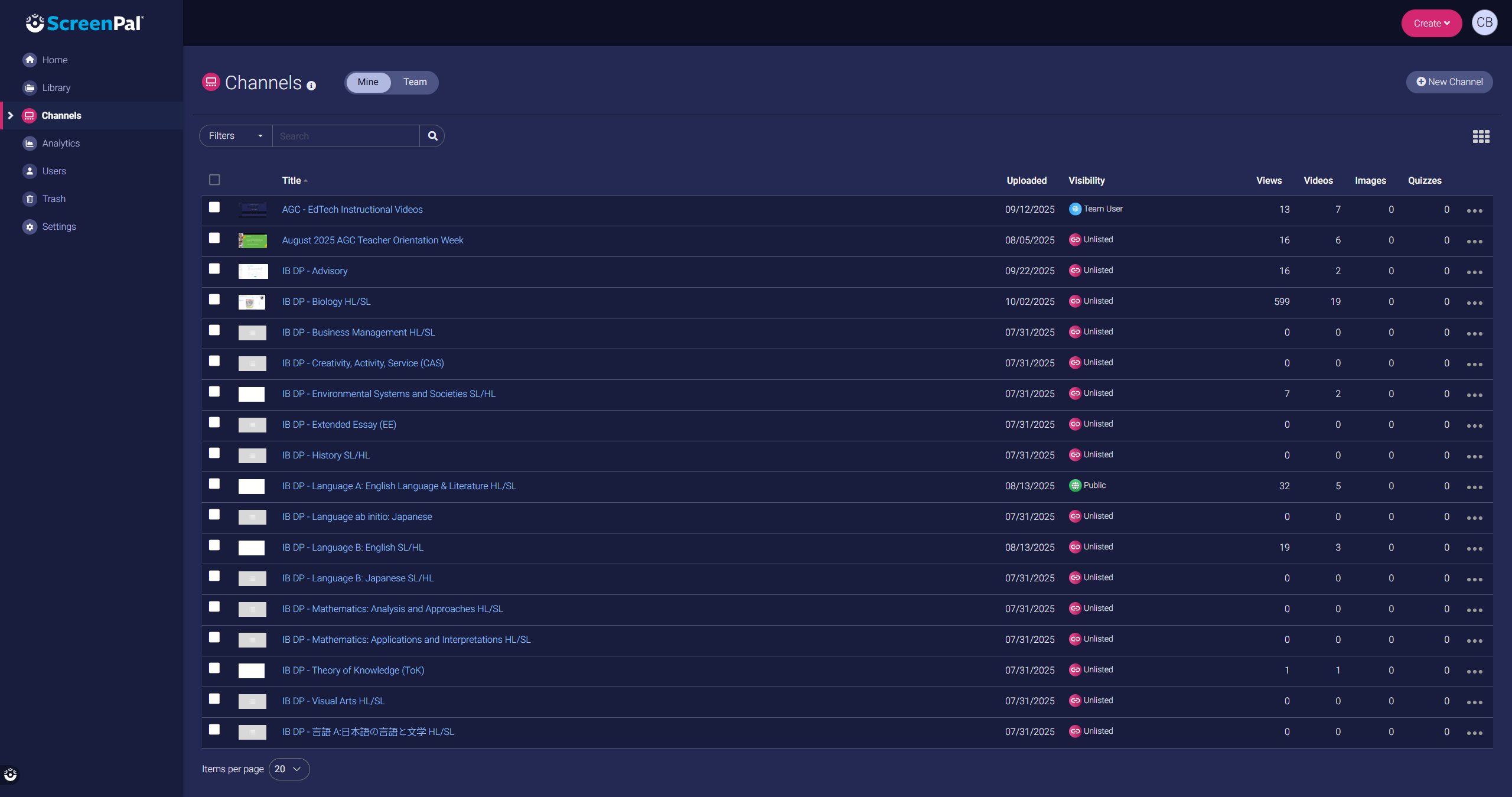This screenshot has width=1512, height=797.
Task: Open the Trash from the sidebar
Action: click(54, 199)
